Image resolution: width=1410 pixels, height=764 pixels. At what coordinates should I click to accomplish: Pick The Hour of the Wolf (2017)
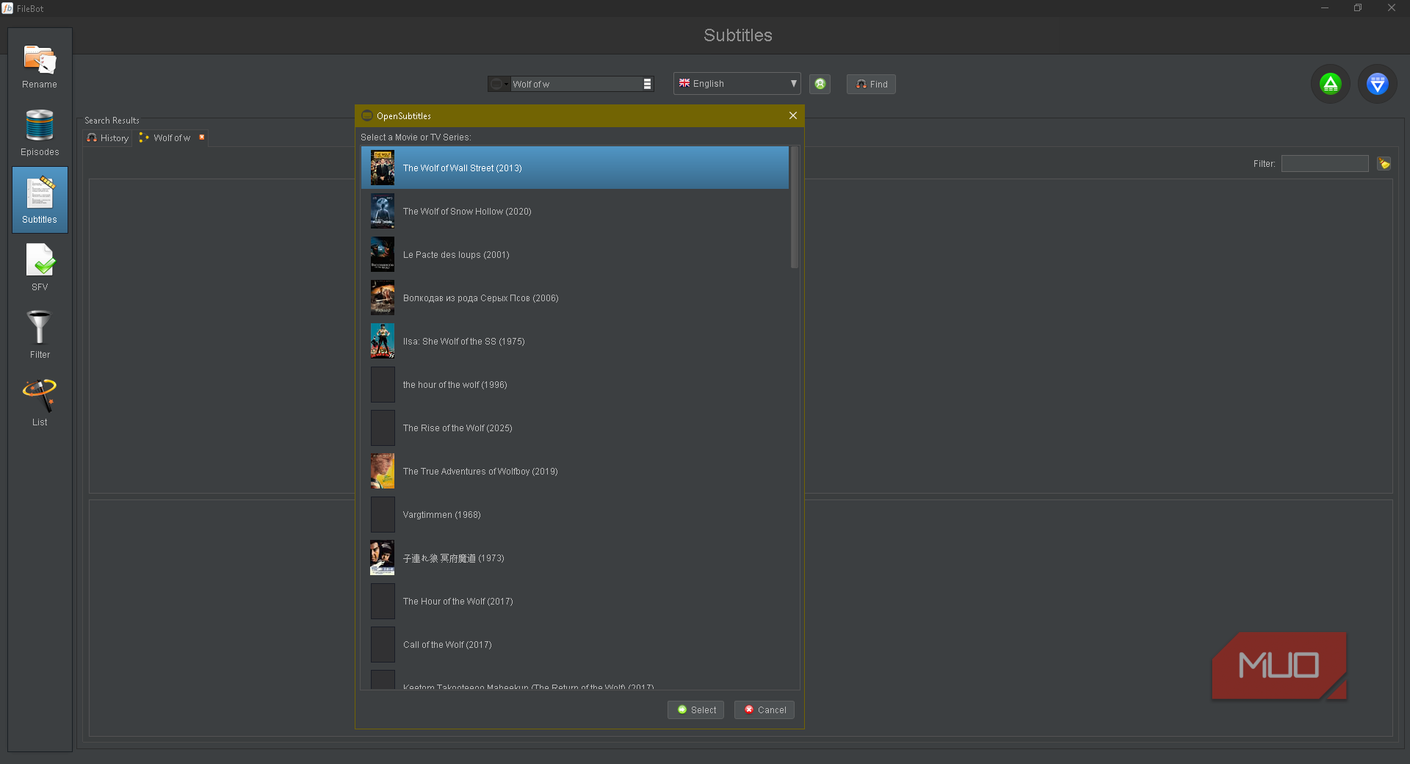point(575,601)
